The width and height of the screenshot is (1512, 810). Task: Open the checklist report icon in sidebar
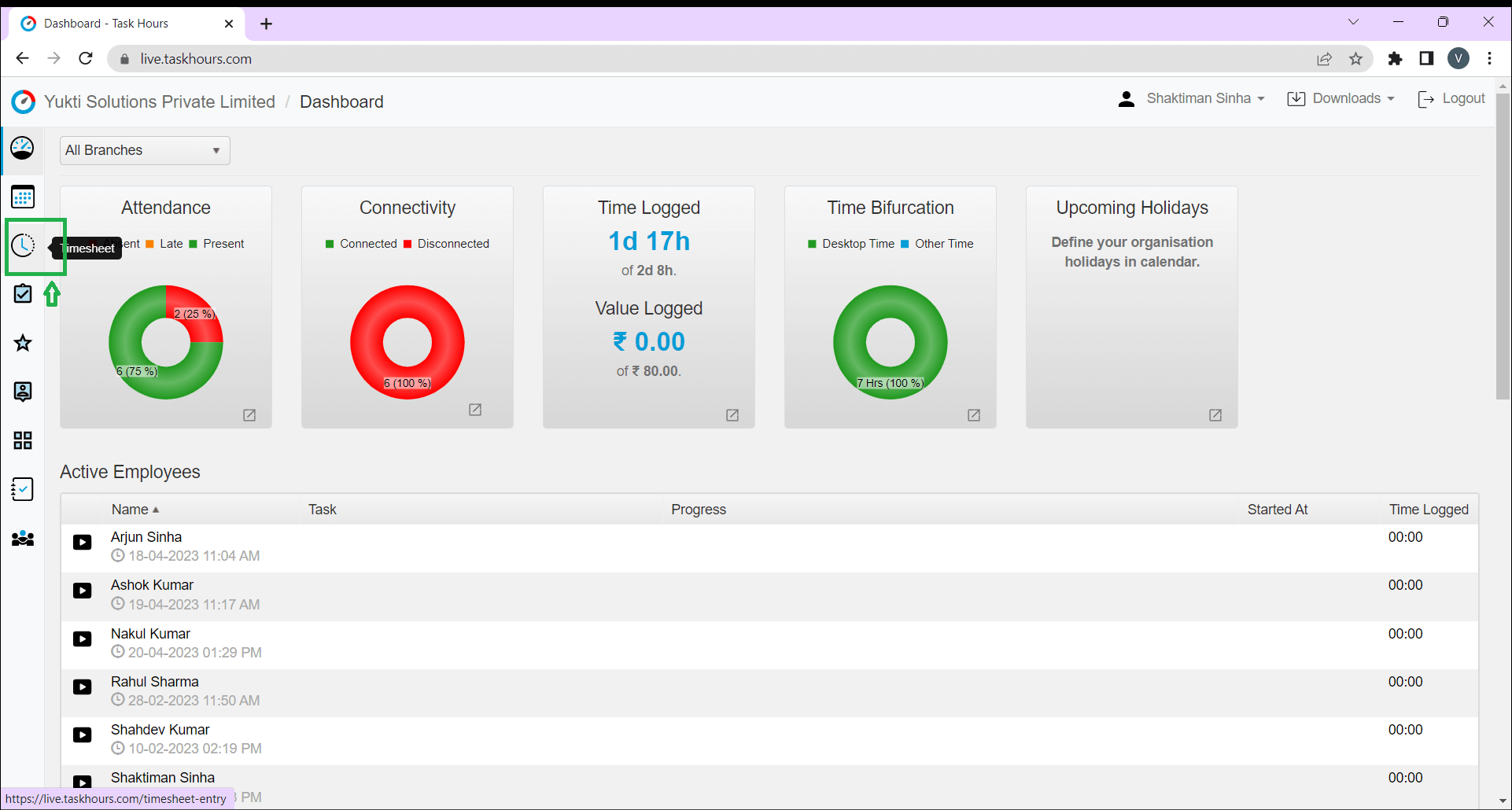pos(23,489)
